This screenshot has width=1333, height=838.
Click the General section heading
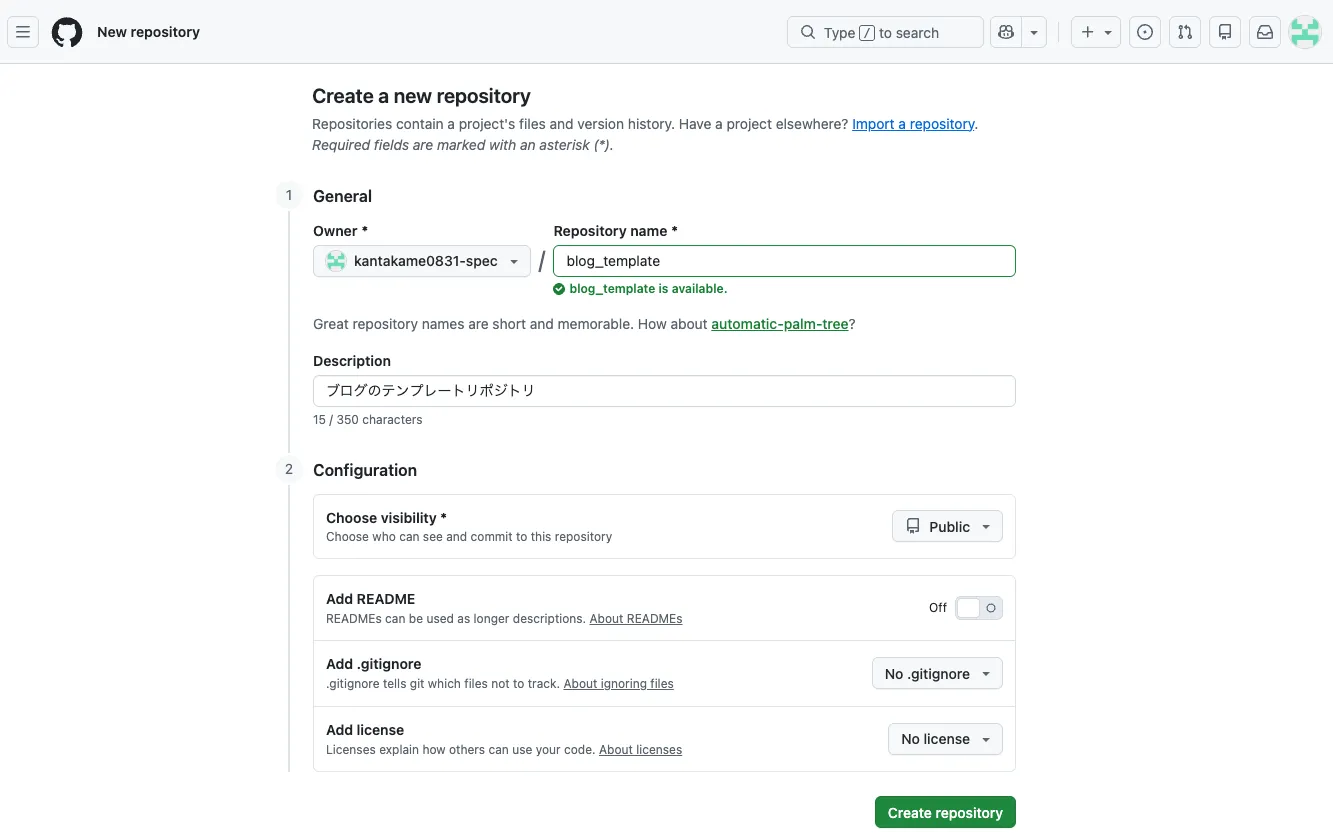(x=342, y=196)
